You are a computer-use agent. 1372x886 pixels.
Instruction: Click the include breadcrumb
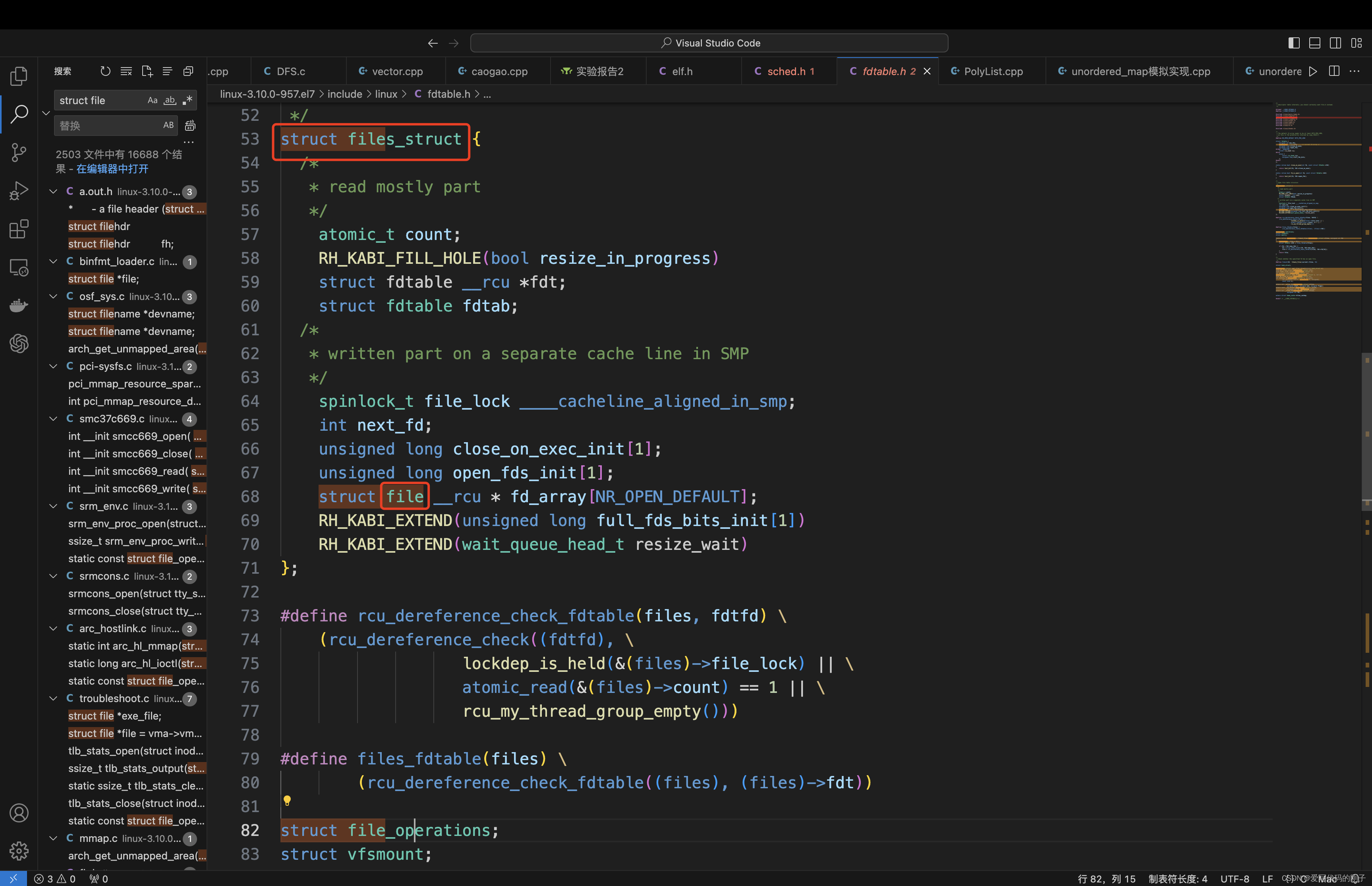pyautogui.click(x=344, y=94)
